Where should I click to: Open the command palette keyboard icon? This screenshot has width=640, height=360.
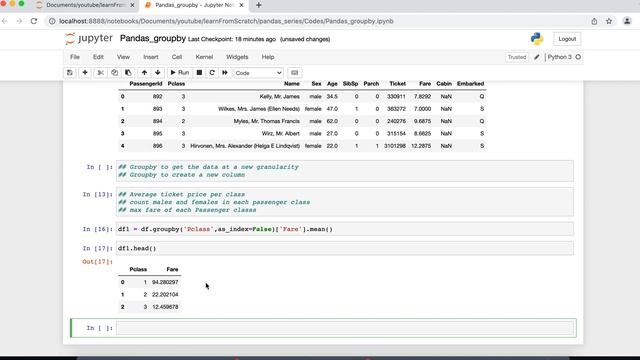(294, 73)
